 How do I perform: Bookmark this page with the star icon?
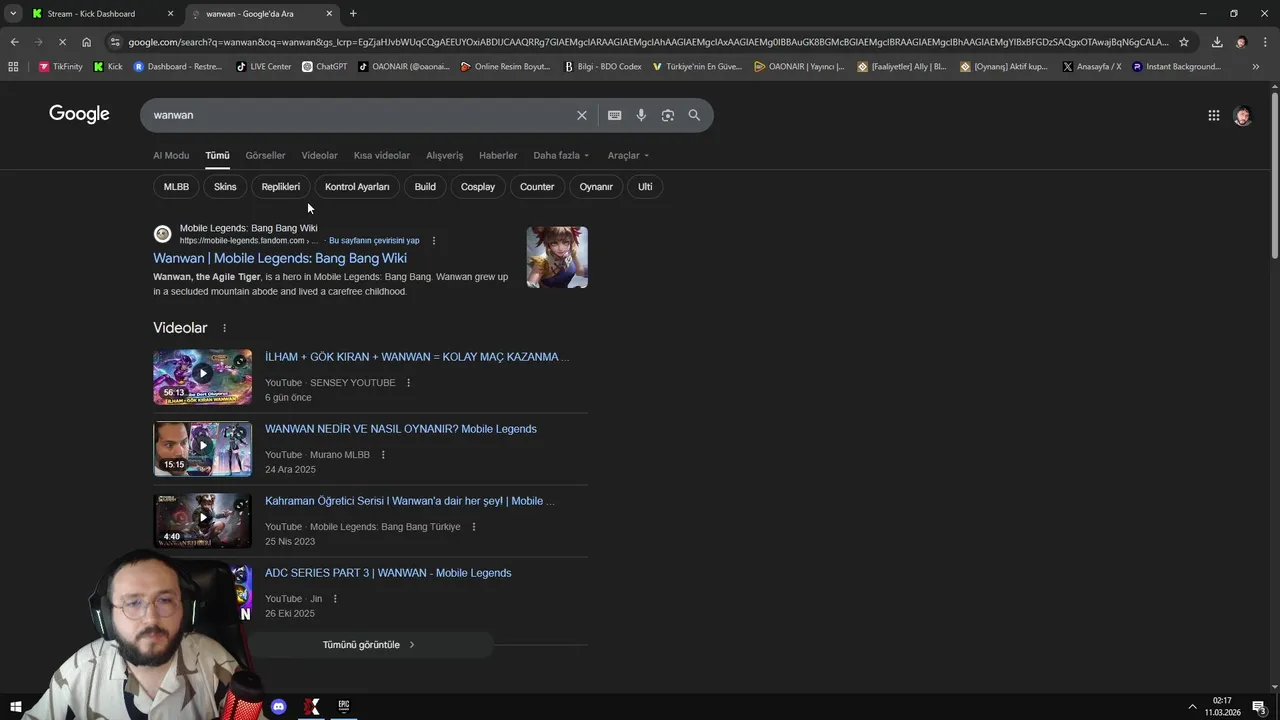(x=1184, y=42)
